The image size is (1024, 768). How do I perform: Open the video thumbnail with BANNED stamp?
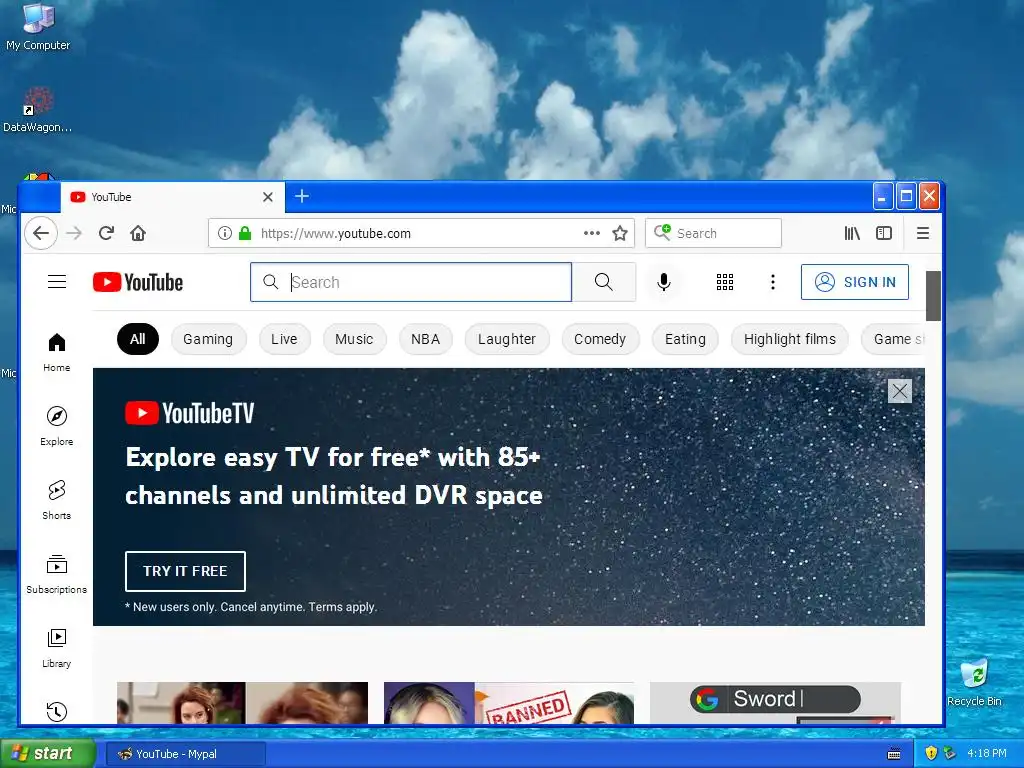click(509, 703)
